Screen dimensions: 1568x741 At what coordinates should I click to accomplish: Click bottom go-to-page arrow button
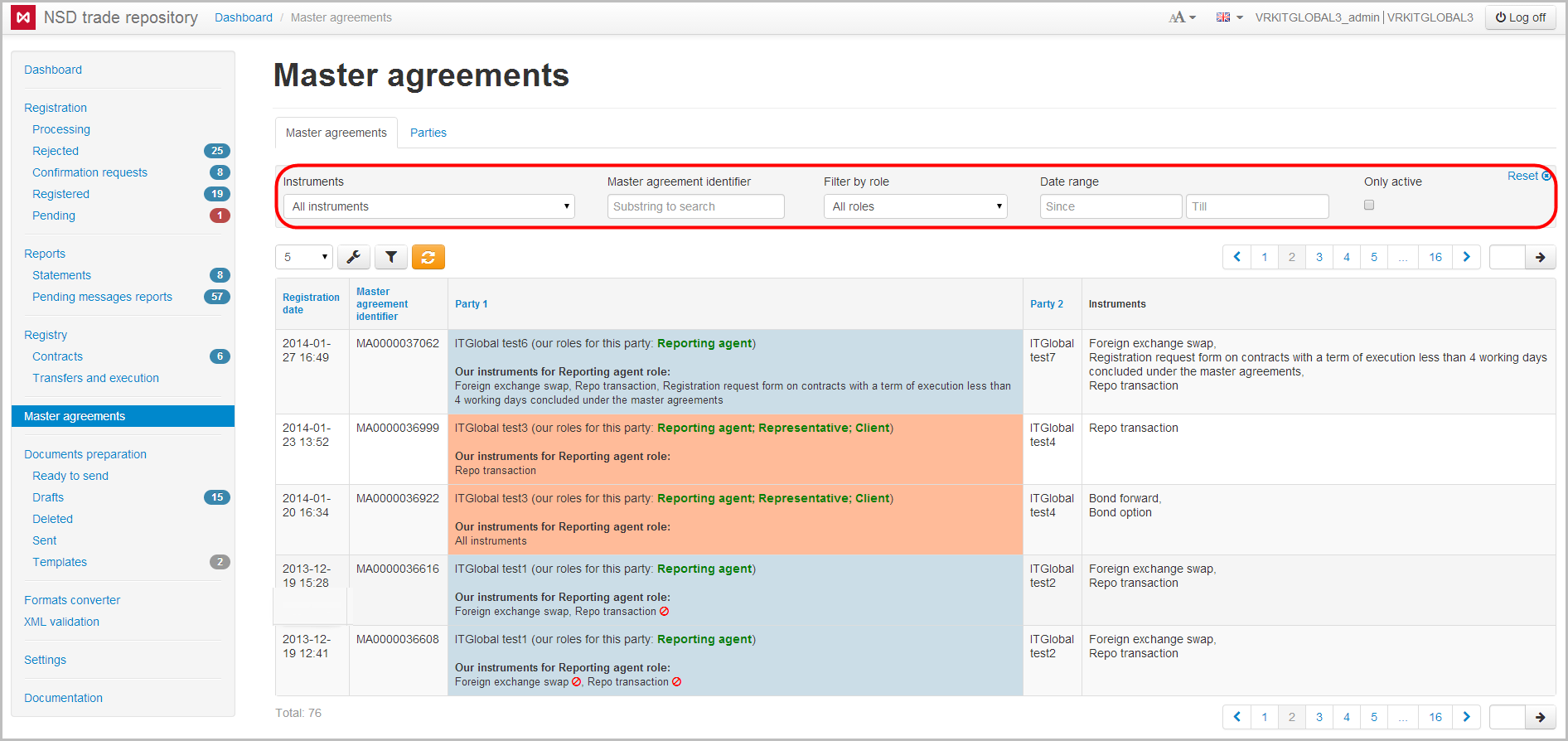1540,717
